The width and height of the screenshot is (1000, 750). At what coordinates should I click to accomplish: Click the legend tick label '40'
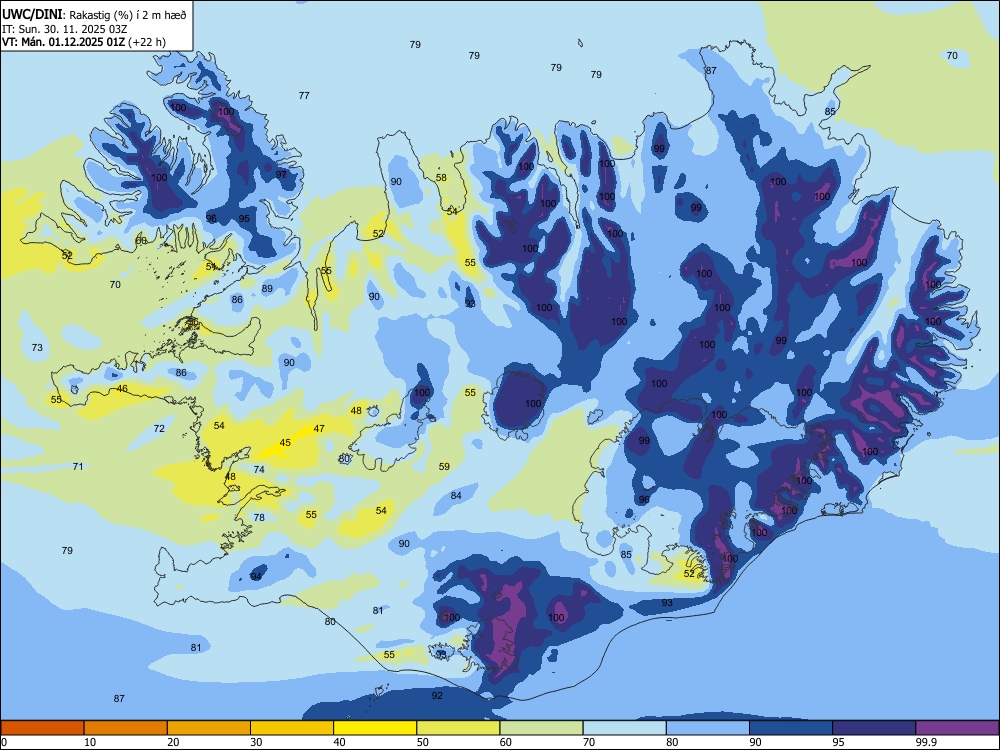click(339, 742)
